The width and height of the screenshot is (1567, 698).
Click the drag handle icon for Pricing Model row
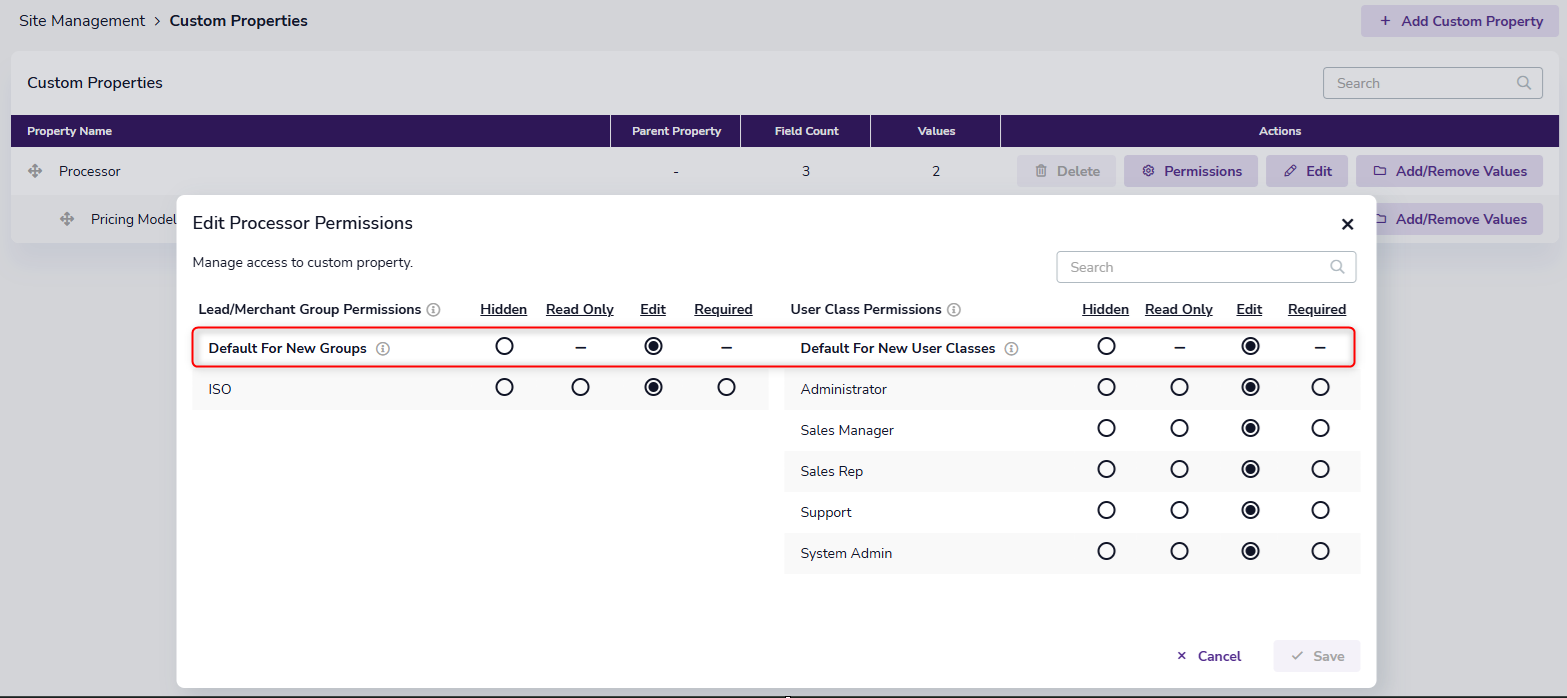click(x=67, y=219)
